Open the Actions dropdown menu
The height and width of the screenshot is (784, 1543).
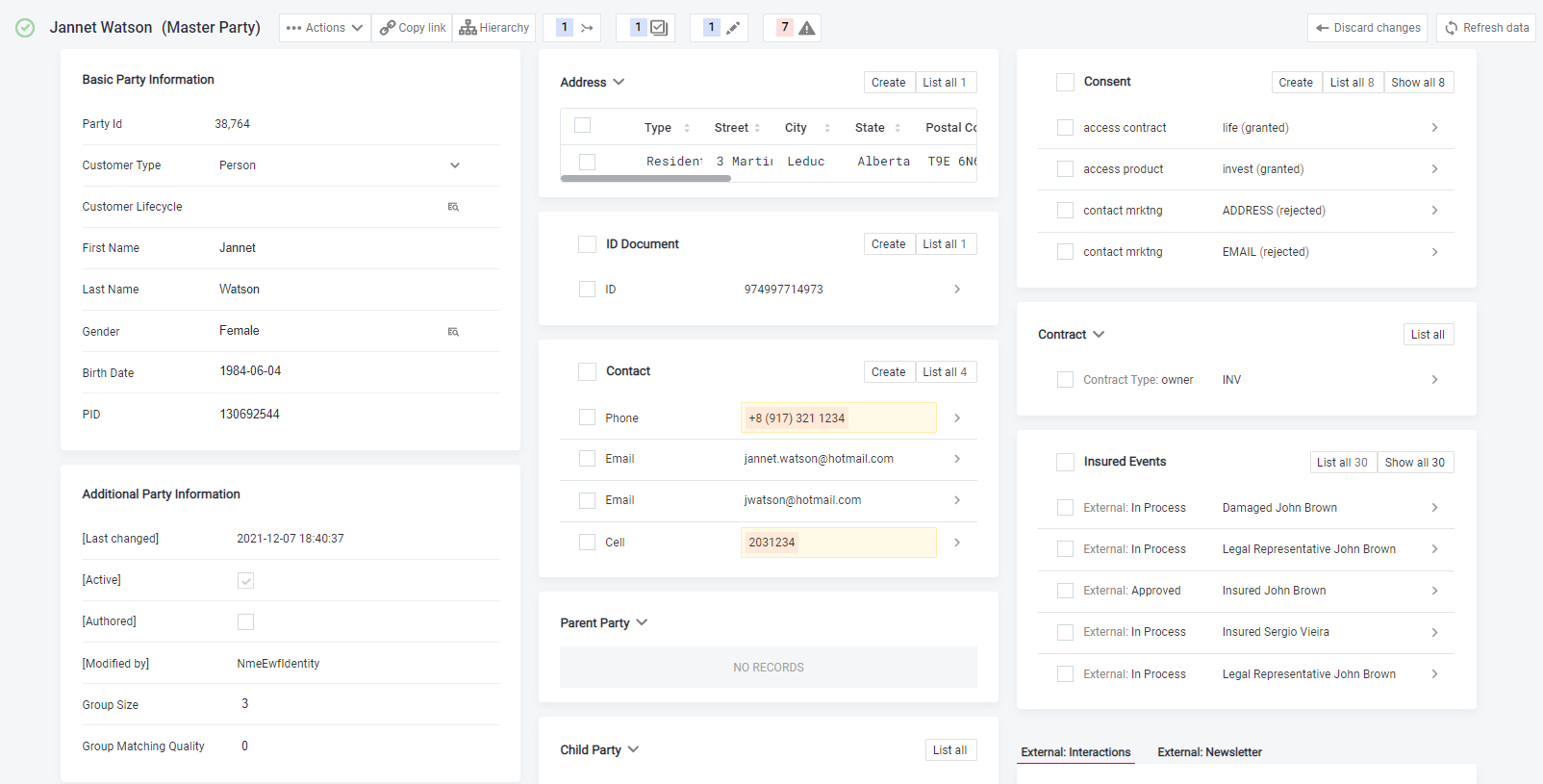pyautogui.click(x=325, y=28)
